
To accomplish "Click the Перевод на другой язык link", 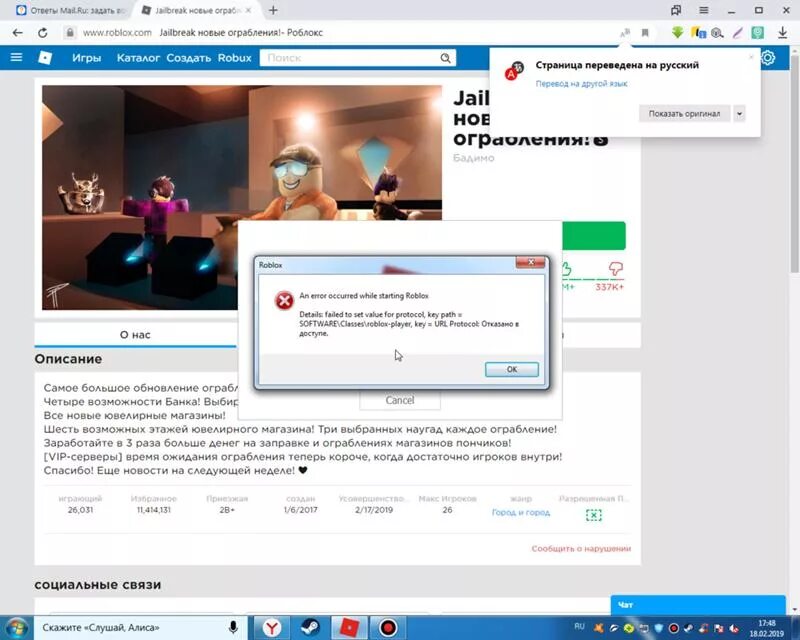I will (581, 84).
